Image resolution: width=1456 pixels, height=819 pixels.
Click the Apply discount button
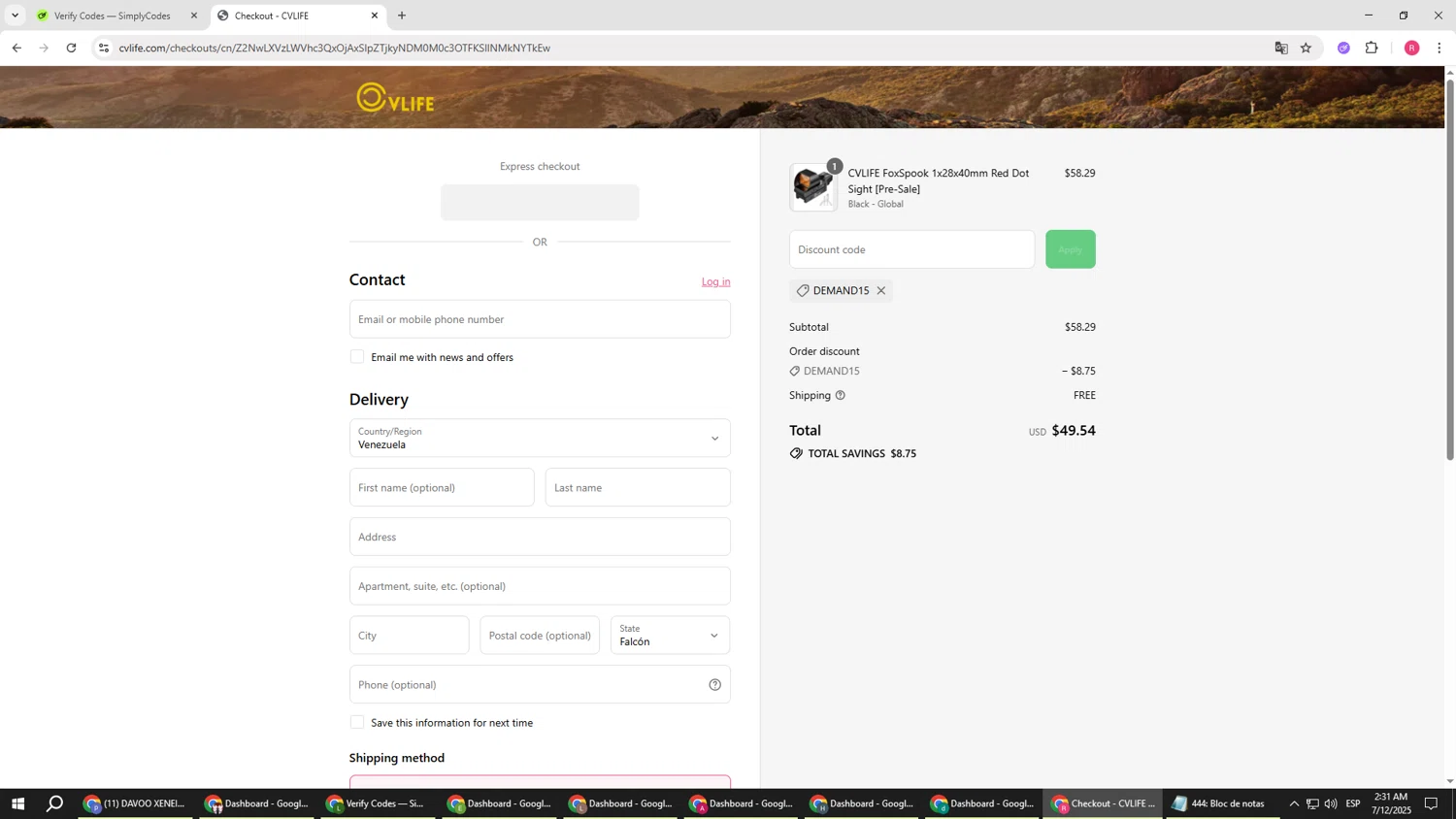coord(1071,249)
